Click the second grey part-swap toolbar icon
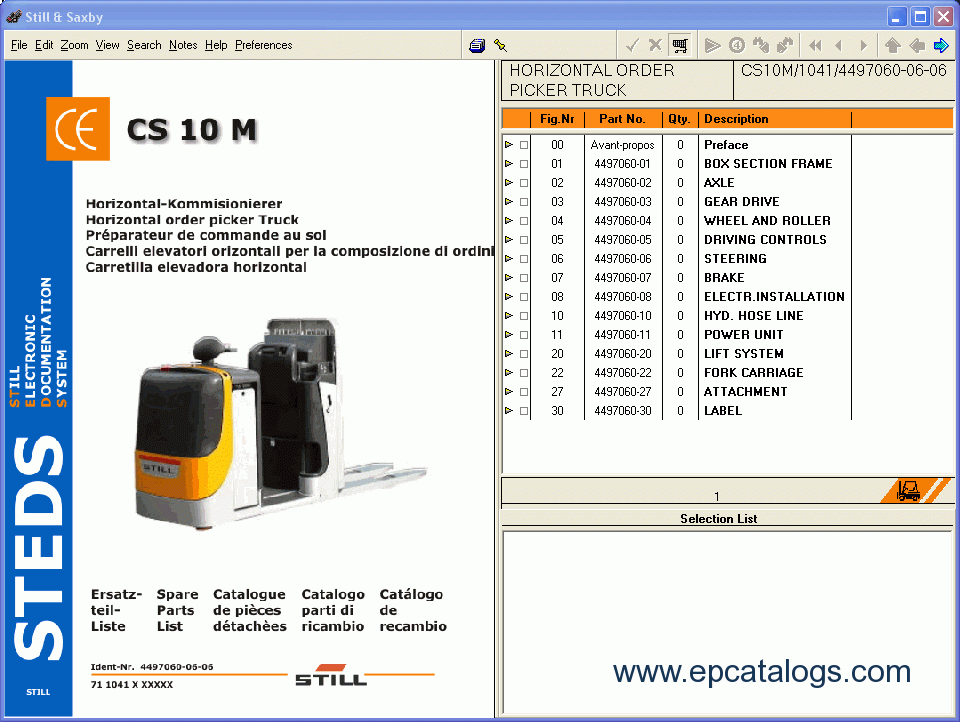The image size is (960, 722). (x=784, y=45)
